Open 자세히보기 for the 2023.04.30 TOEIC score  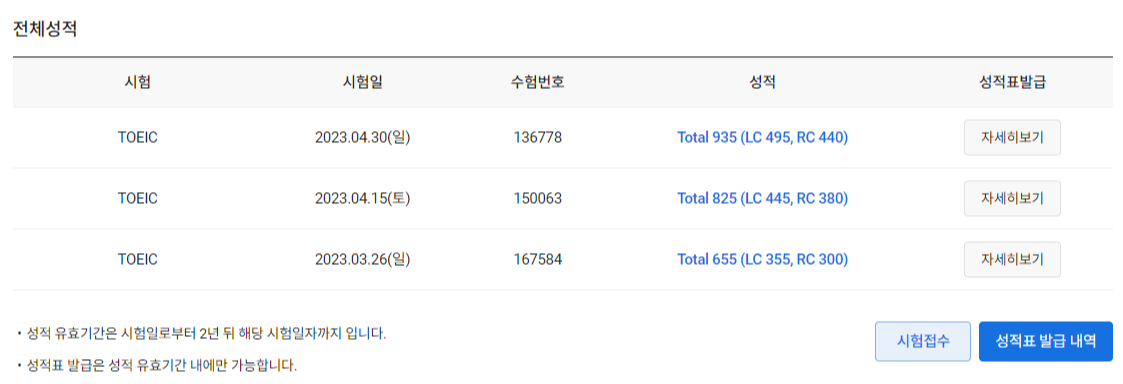pos(1012,138)
